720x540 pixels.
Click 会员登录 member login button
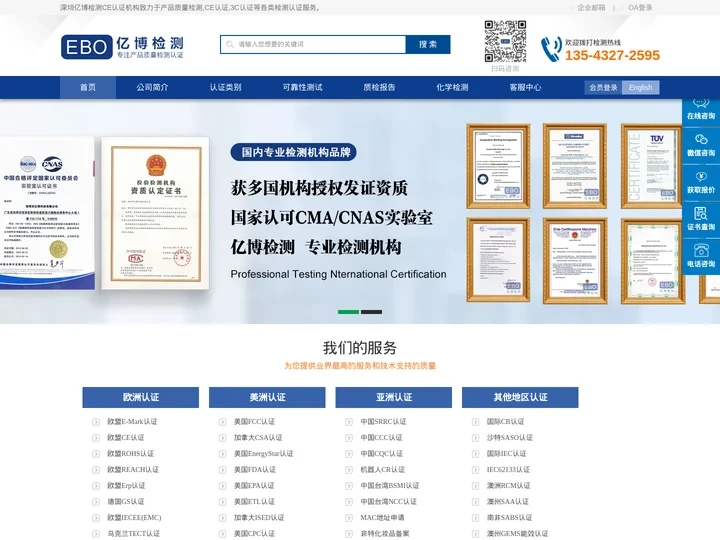click(x=603, y=87)
